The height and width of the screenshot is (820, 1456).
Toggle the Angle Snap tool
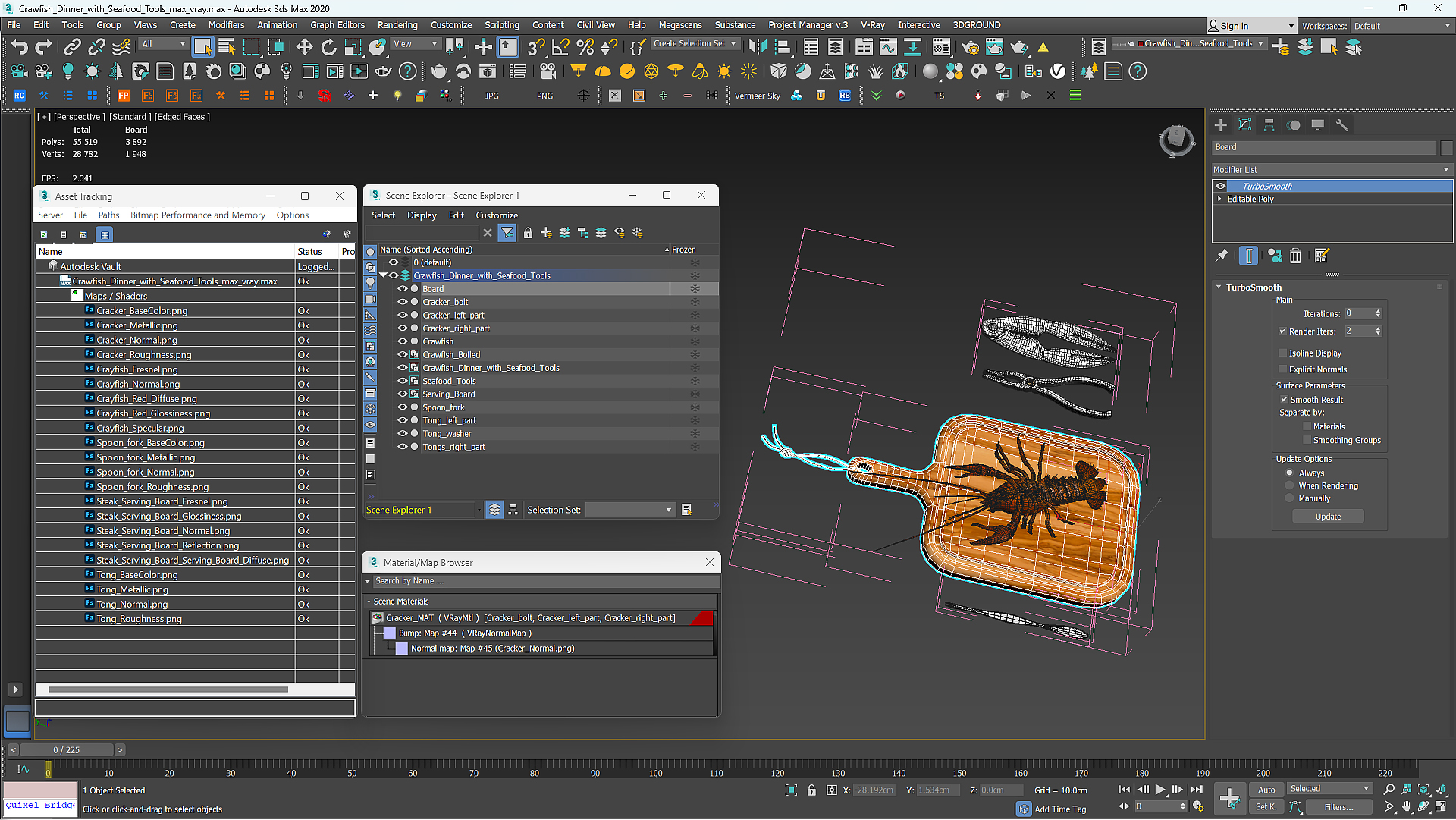click(x=560, y=47)
